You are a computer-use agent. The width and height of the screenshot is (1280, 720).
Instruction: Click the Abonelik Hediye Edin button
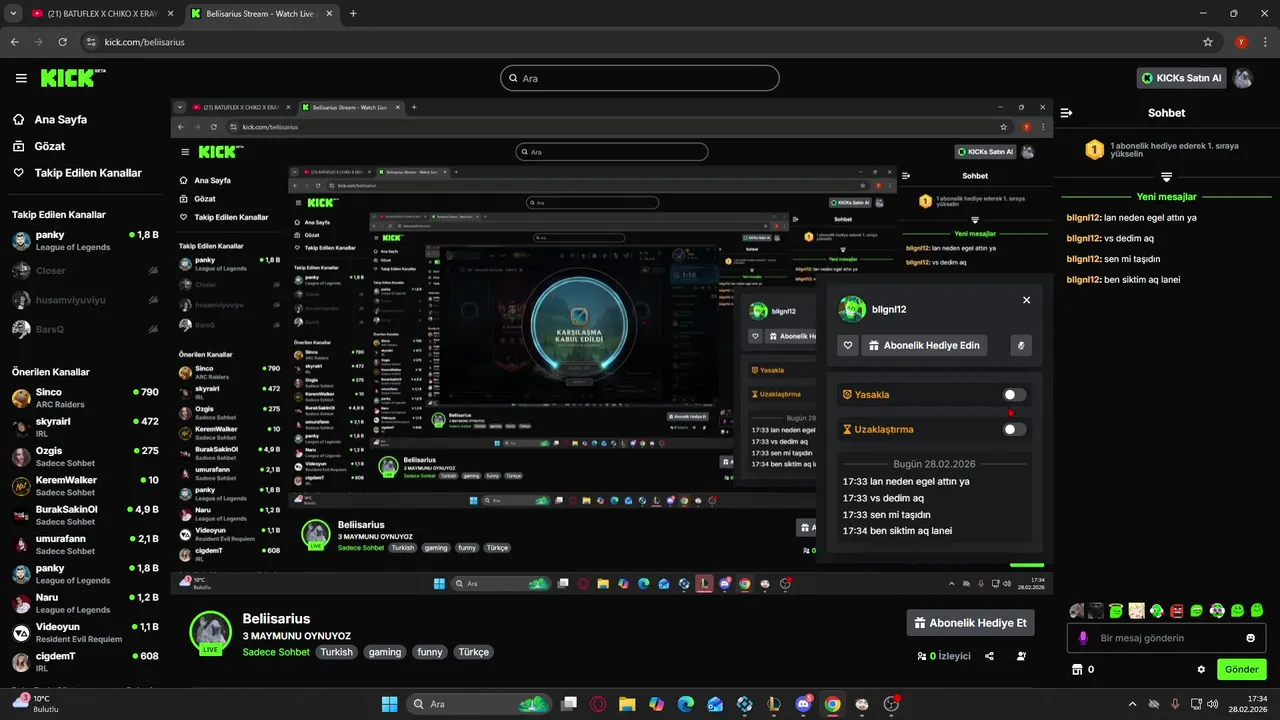(x=924, y=345)
